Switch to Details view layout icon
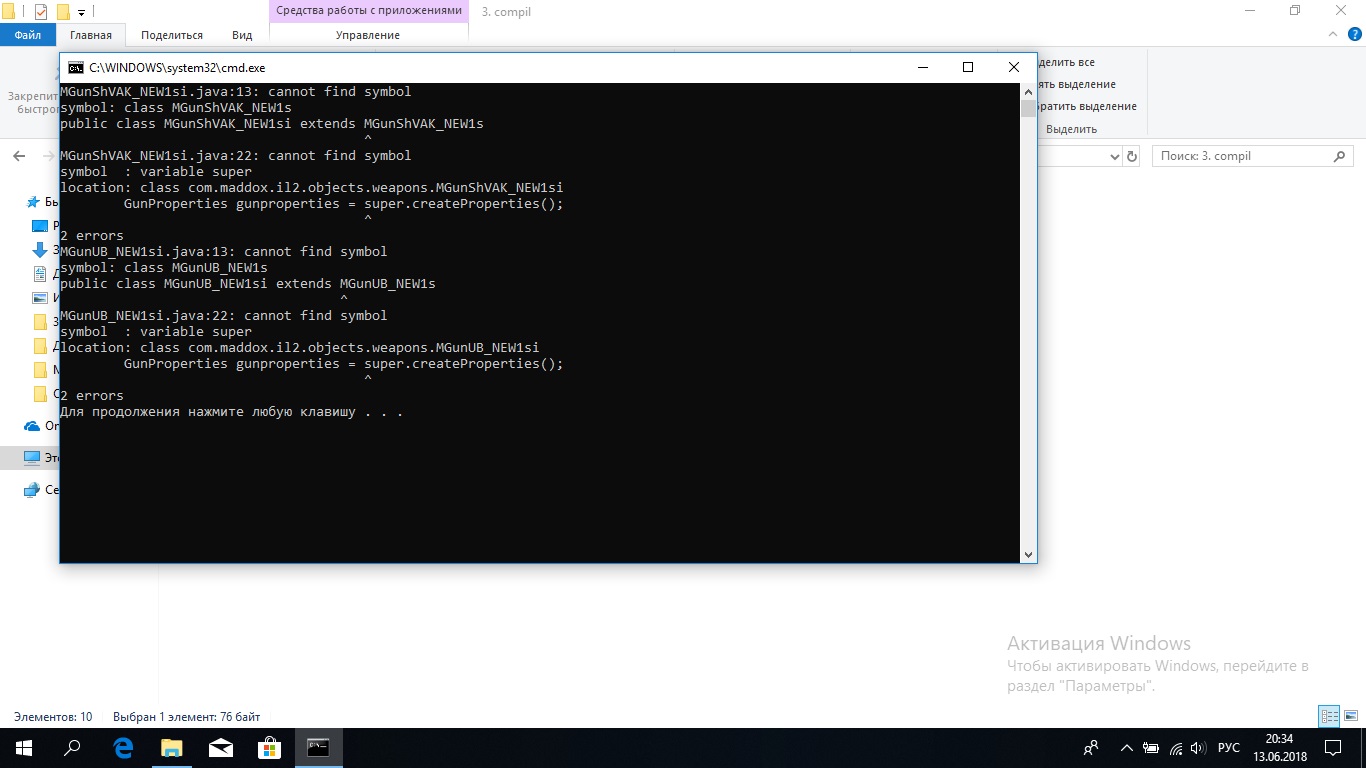 pyautogui.click(x=1329, y=716)
